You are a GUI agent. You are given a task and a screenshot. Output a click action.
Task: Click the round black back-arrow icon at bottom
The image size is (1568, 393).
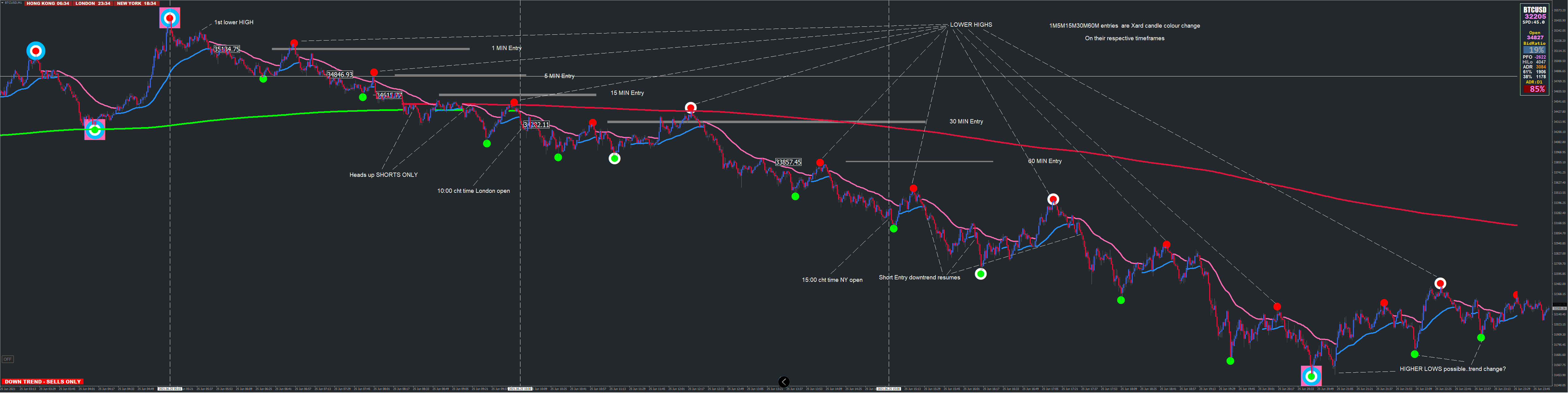pos(784,382)
